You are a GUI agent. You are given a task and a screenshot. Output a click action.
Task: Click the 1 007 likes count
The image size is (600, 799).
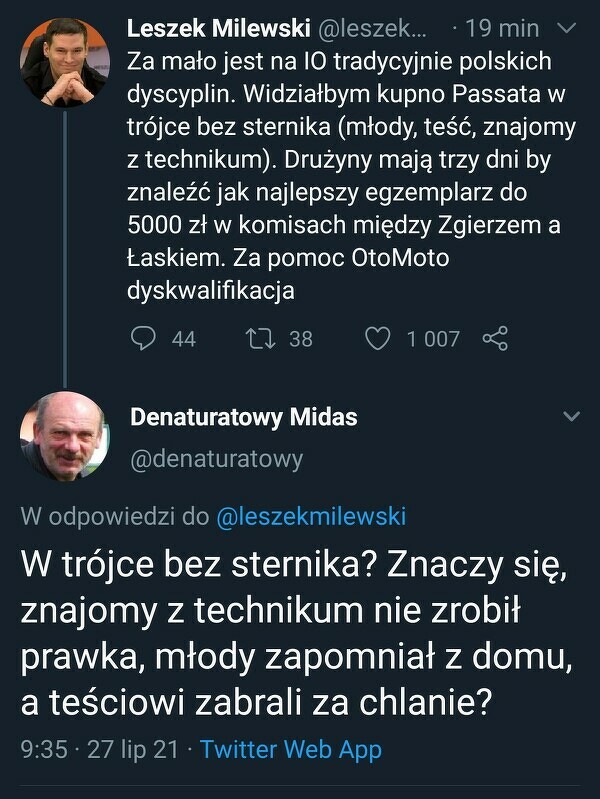pyautogui.click(x=432, y=339)
